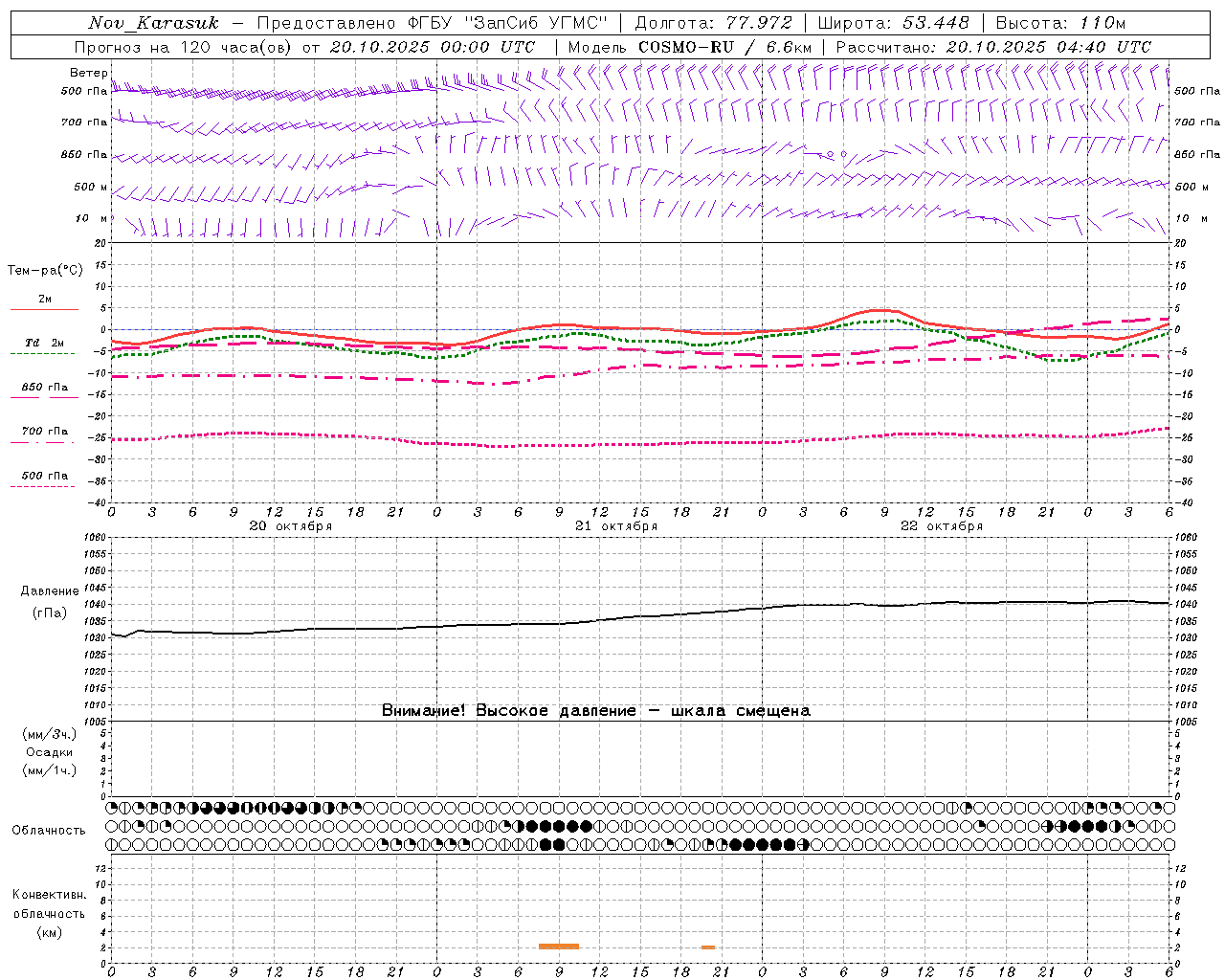Click the '20 октября' date label
The height and width of the screenshot is (980, 1225).
291,526
